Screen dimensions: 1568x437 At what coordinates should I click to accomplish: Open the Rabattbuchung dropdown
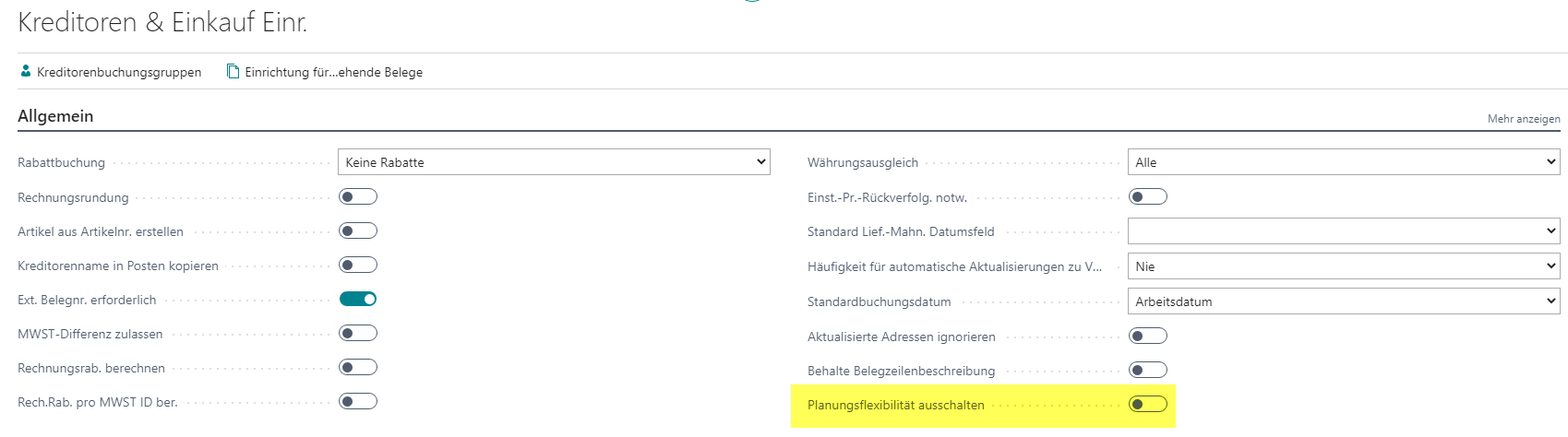[554, 162]
